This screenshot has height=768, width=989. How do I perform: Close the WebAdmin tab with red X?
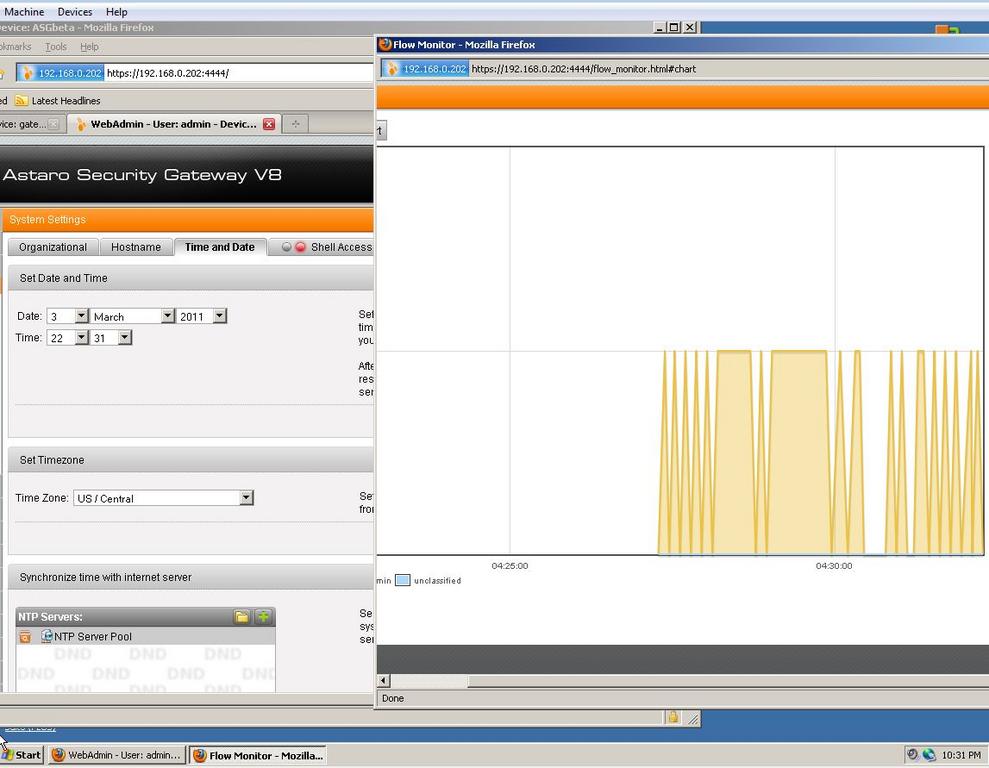pyautogui.click(x=268, y=124)
